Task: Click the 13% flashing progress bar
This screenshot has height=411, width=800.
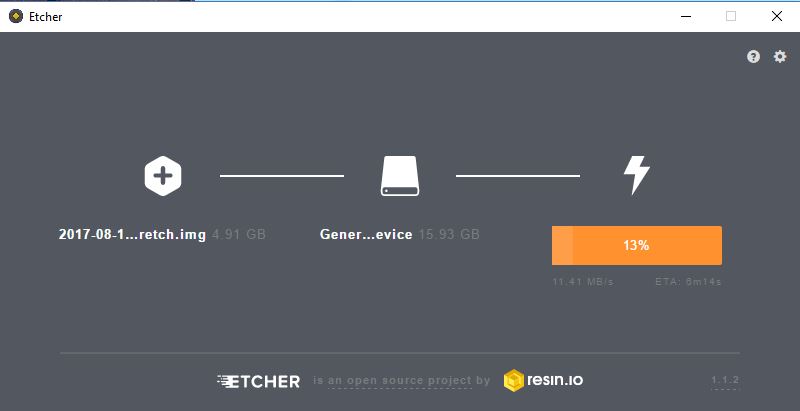Action: pos(637,245)
